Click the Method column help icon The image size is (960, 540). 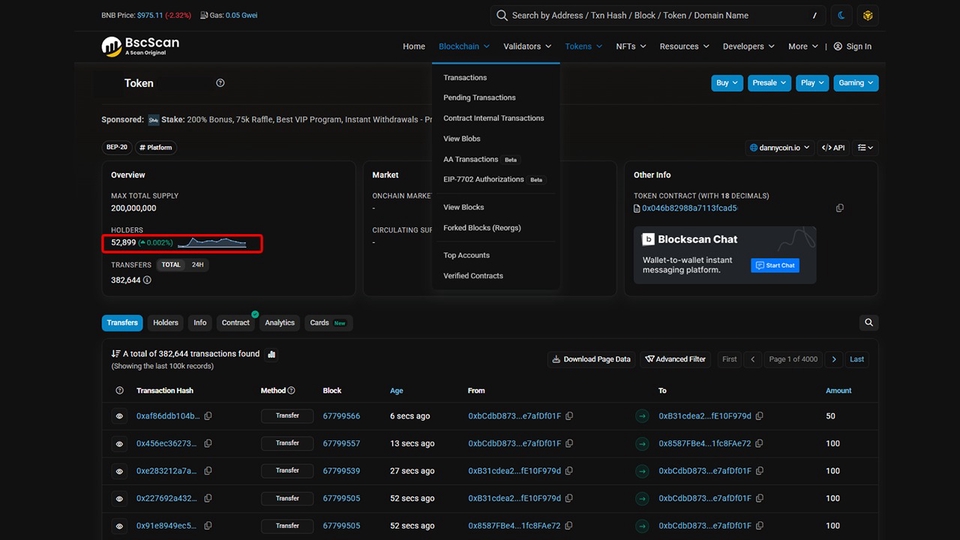pos(291,391)
